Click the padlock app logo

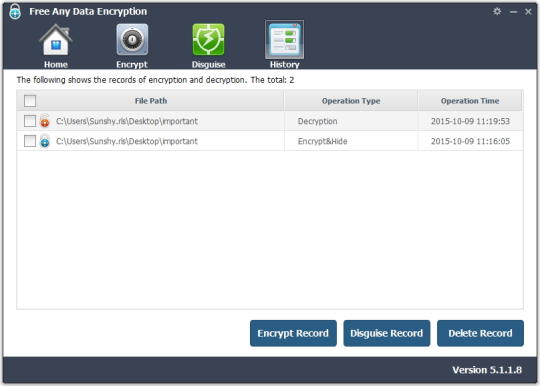[15, 11]
